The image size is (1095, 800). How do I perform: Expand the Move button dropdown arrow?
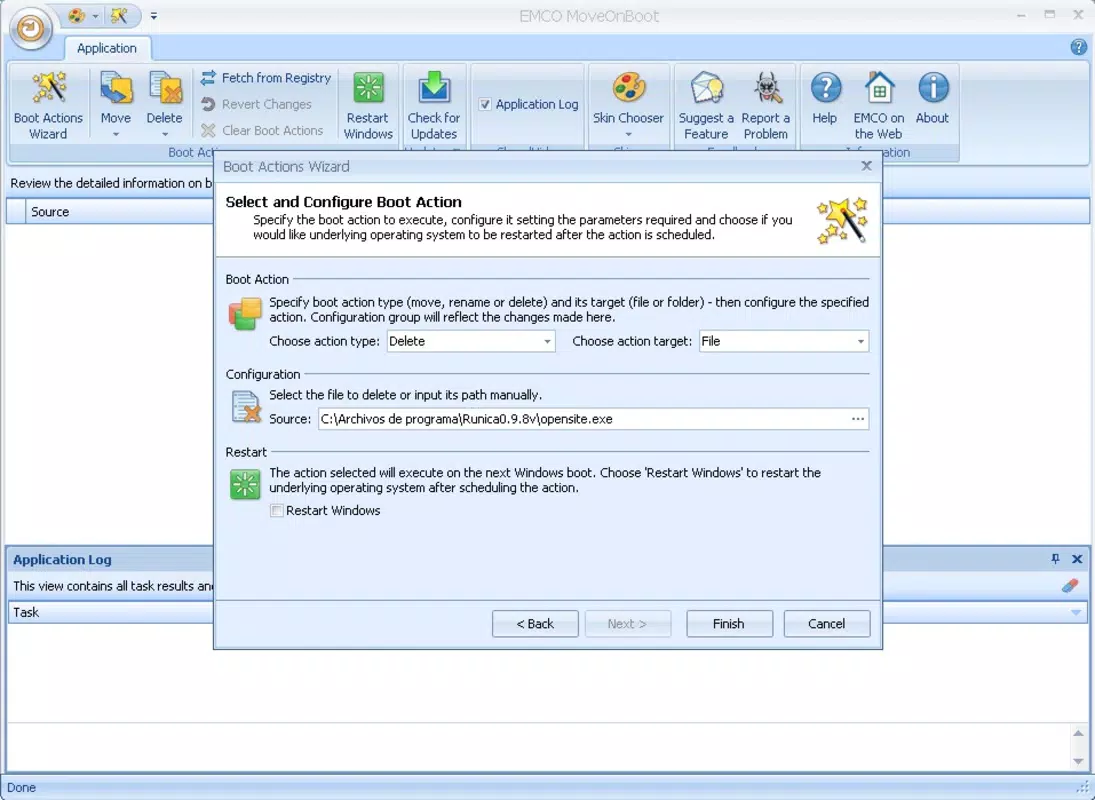pyautogui.click(x=116, y=134)
